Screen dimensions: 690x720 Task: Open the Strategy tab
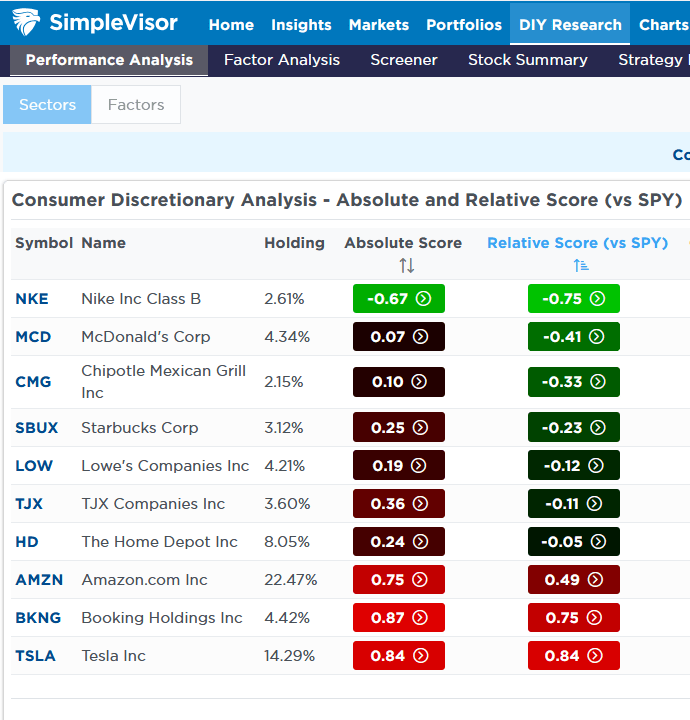point(653,60)
